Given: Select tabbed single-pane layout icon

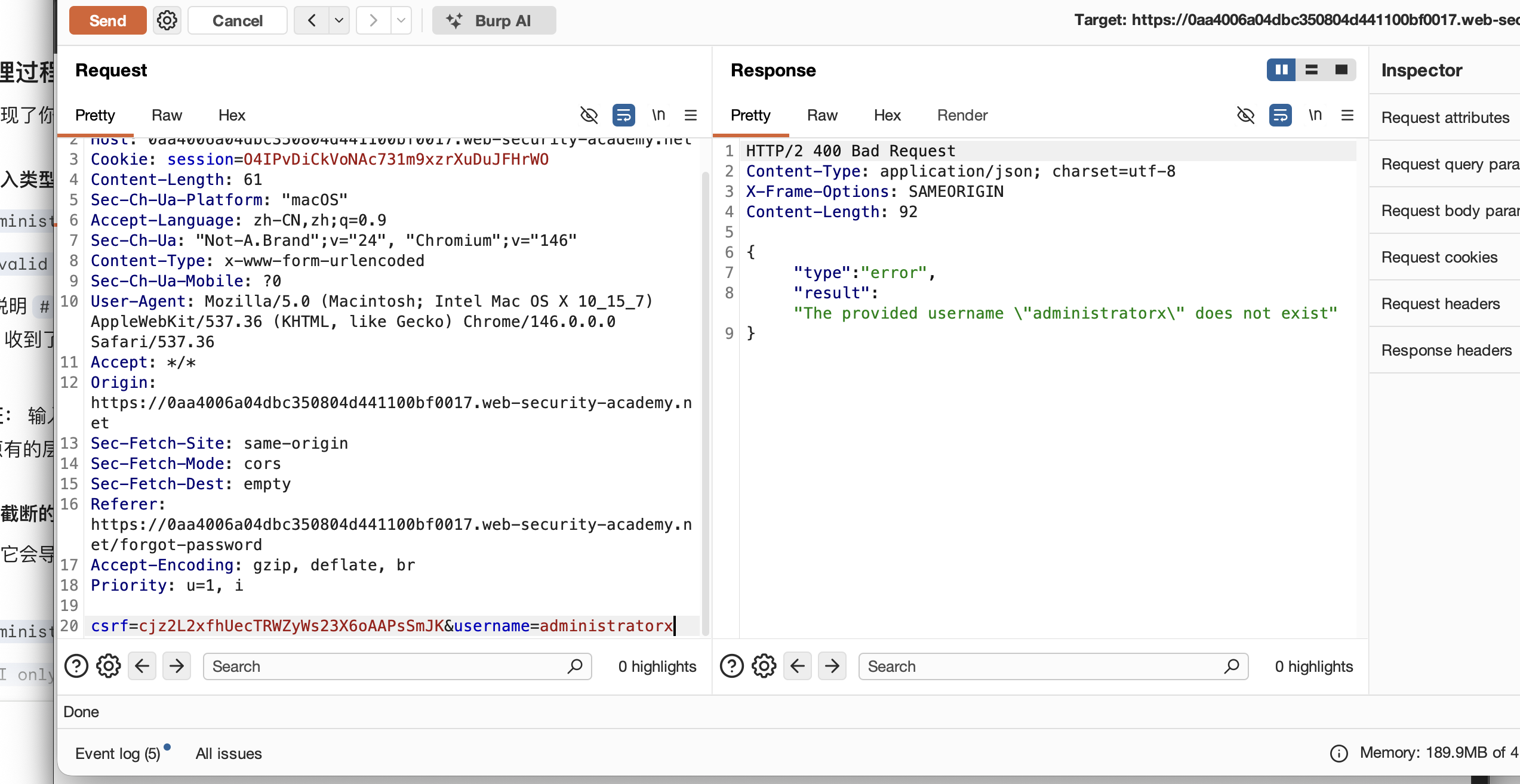Looking at the screenshot, I should point(1341,70).
